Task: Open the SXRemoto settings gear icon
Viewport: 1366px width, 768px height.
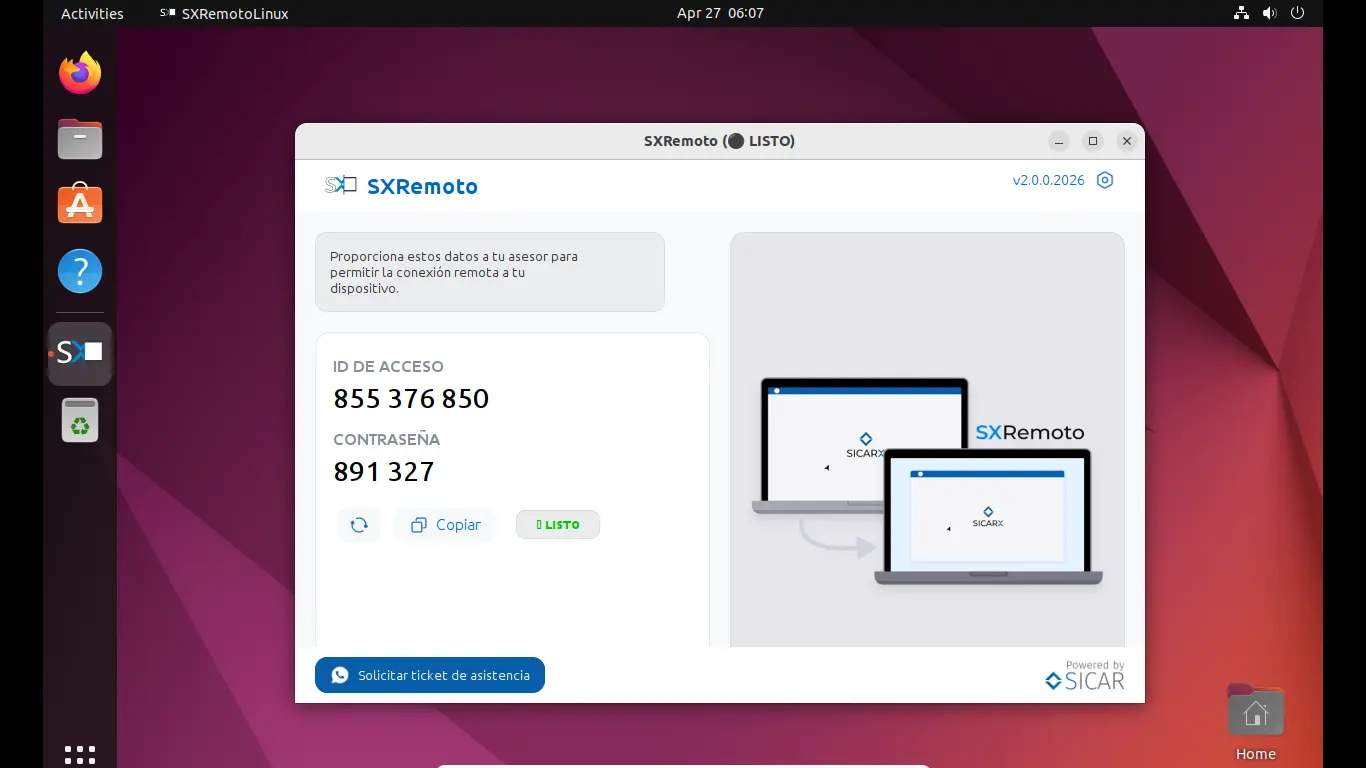Action: (x=1105, y=180)
